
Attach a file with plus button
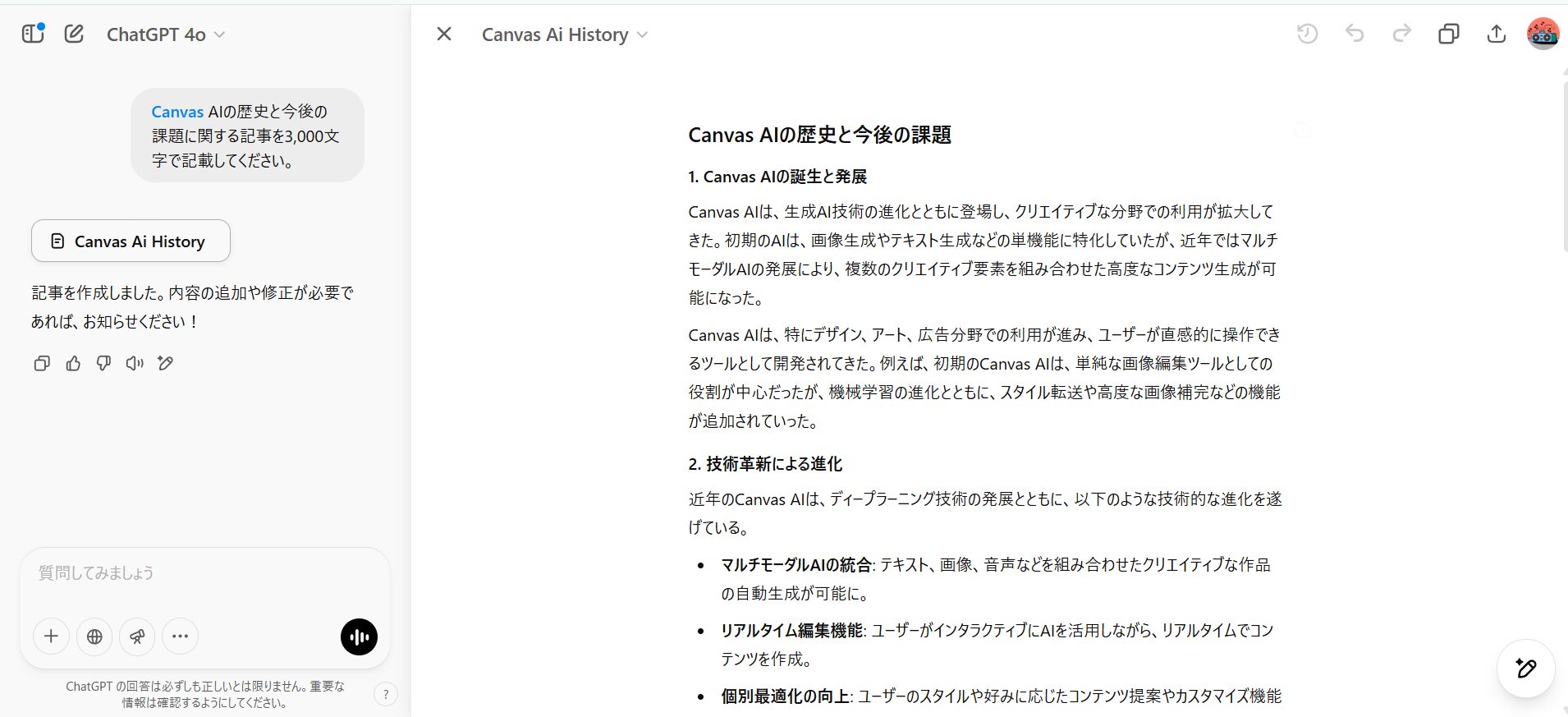coord(51,637)
